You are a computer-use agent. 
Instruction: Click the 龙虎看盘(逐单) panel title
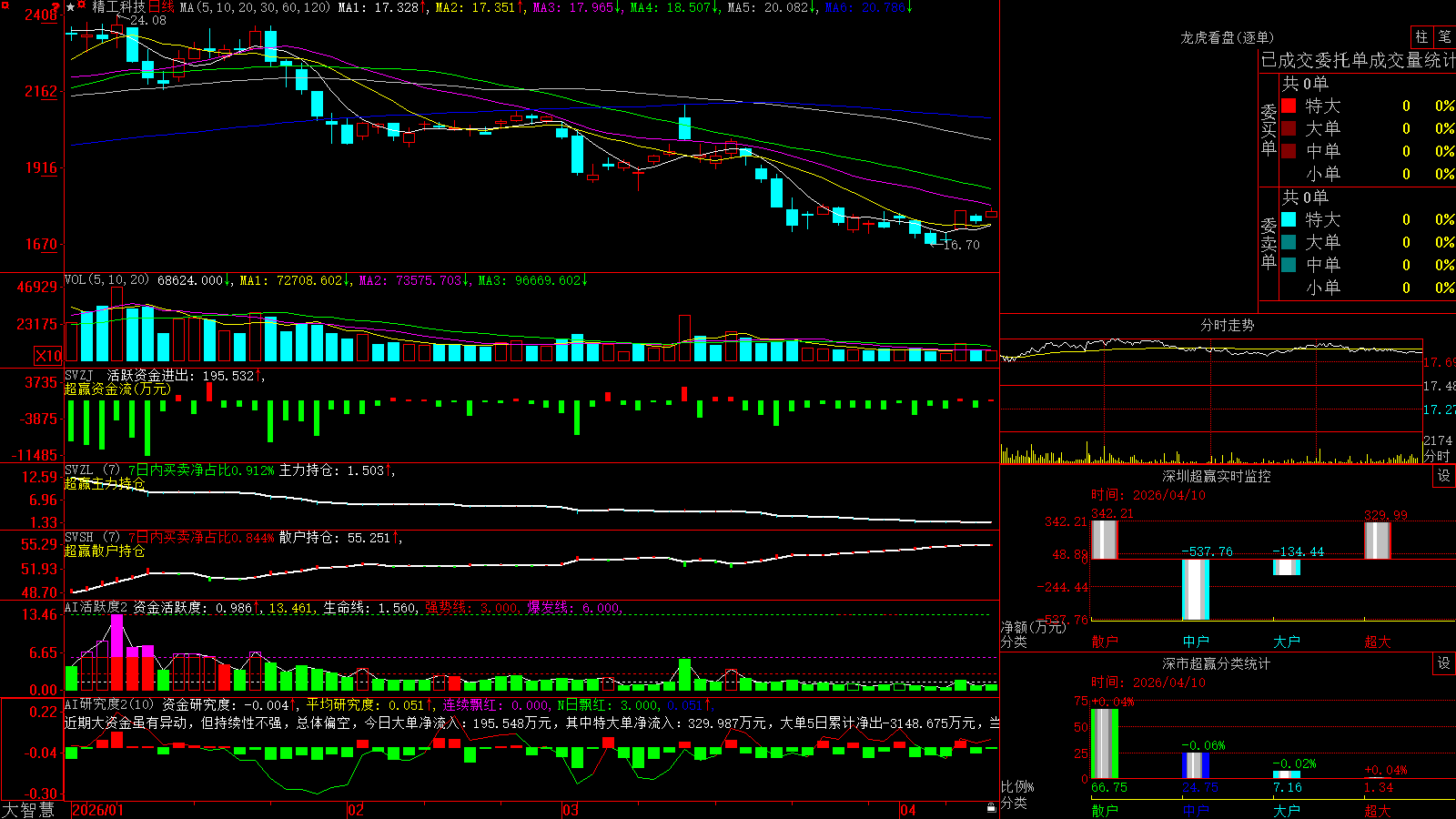tap(1227, 37)
